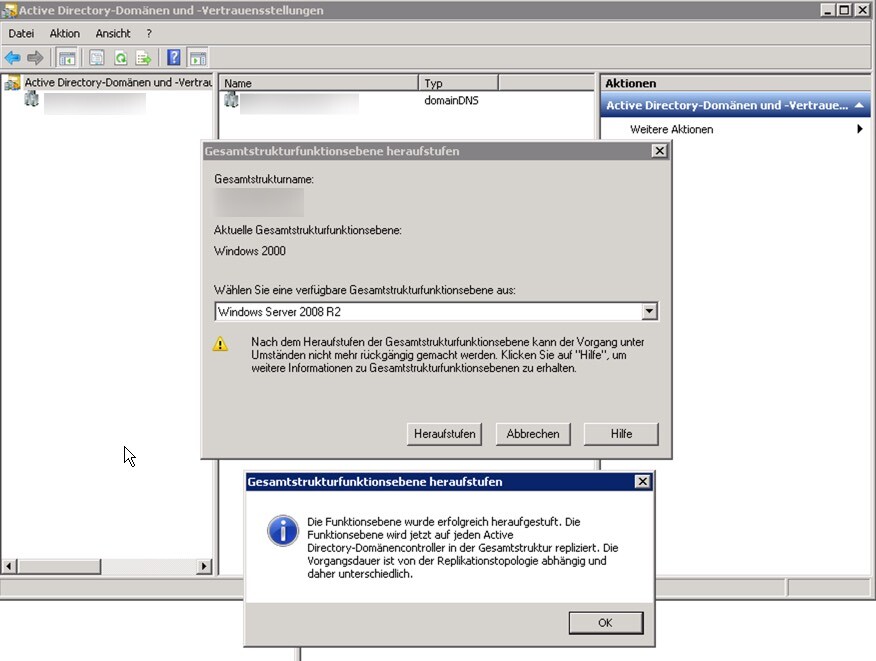Click the Export list toolbar icon
The height and width of the screenshot is (661, 876).
pyautogui.click(x=144, y=58)
